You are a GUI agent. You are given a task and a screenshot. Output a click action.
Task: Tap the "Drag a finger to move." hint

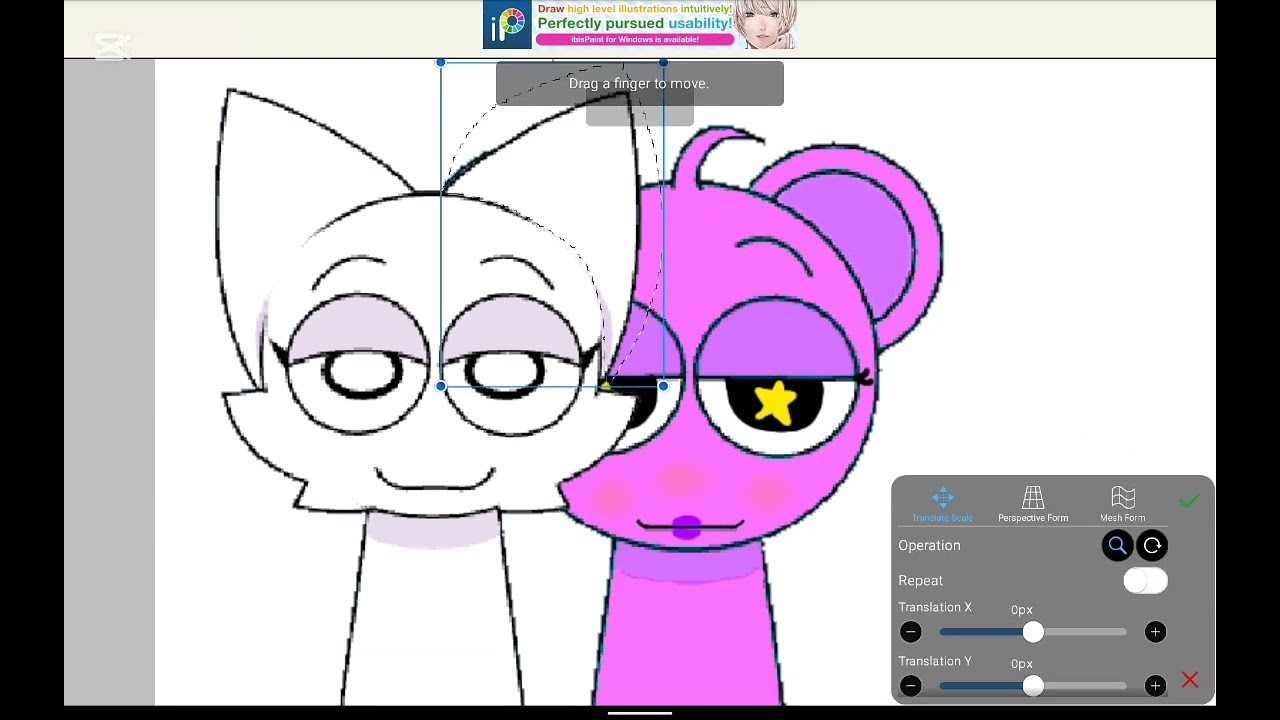(x=639, y=84)
